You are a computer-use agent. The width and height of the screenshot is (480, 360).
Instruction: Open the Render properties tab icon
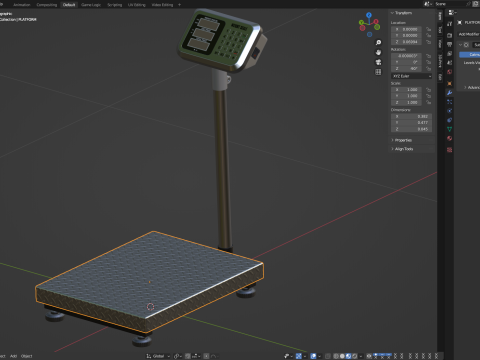coord(450,35)
